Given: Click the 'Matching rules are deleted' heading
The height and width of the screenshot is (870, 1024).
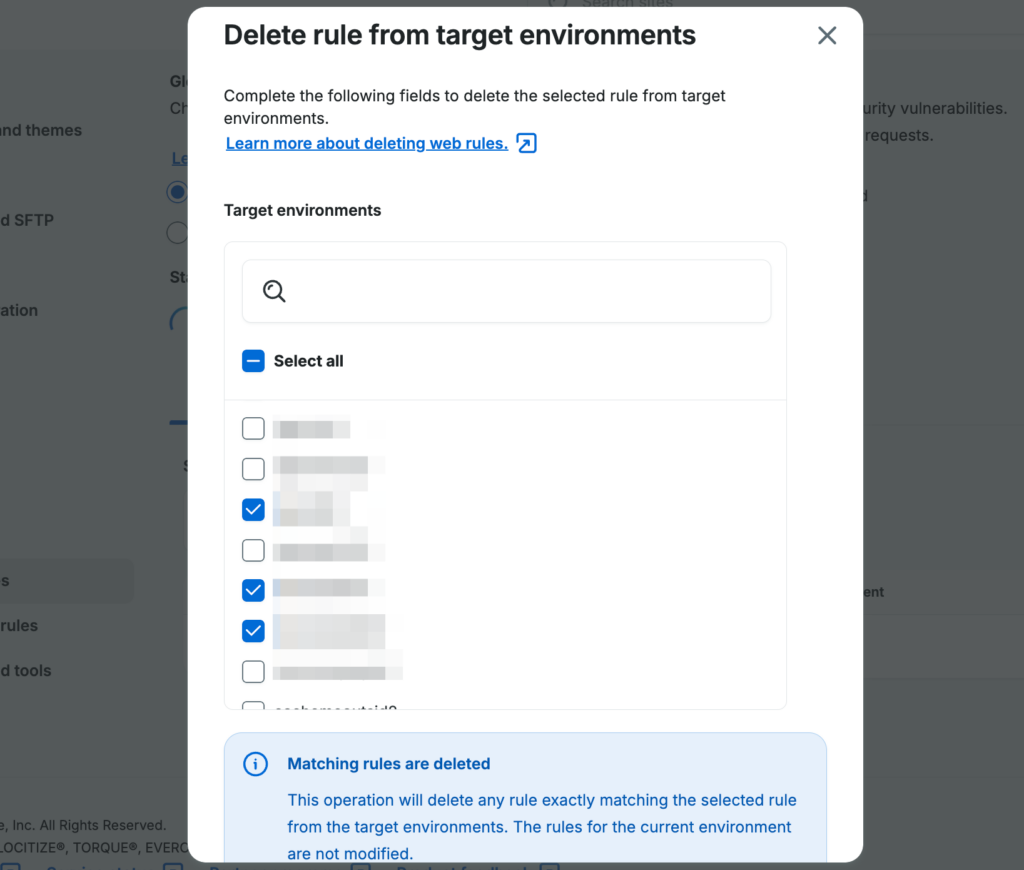Looking at the screenshot, I should 388,764.
